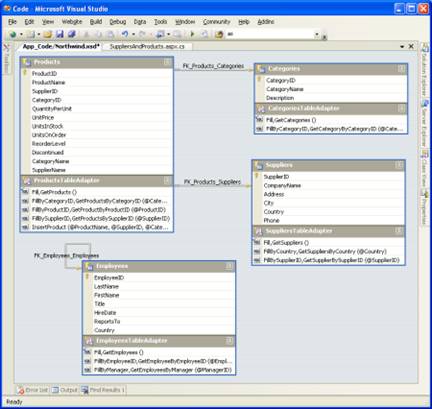
Task: Start debugging with the green play icon
Action: pos(192,34)
